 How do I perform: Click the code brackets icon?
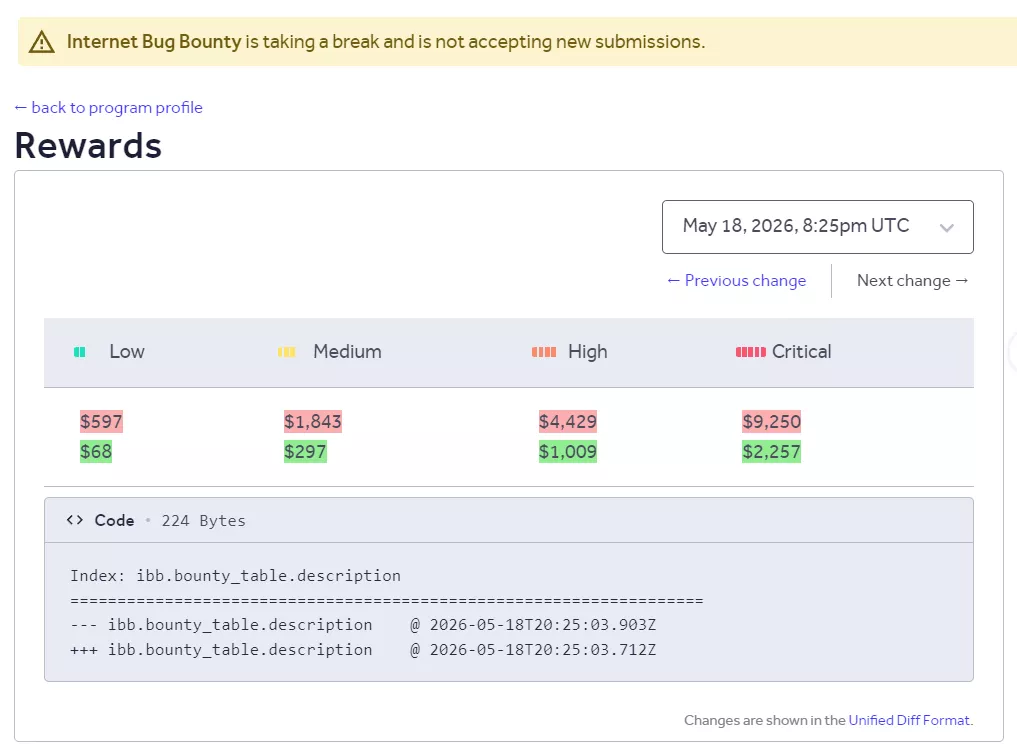(75, 520)
